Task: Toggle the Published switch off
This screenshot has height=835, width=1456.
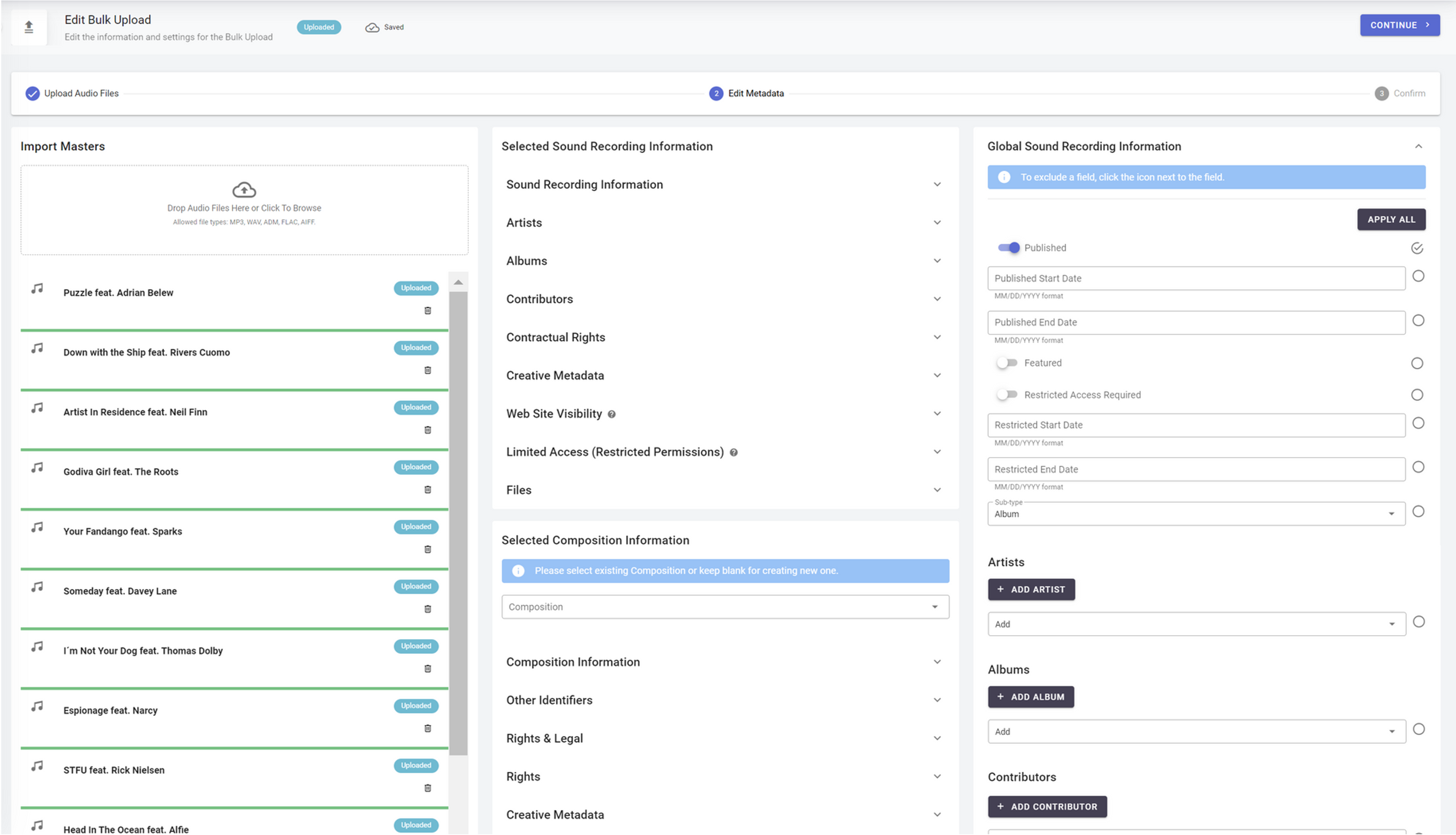Action: (x=1008, y=248)
